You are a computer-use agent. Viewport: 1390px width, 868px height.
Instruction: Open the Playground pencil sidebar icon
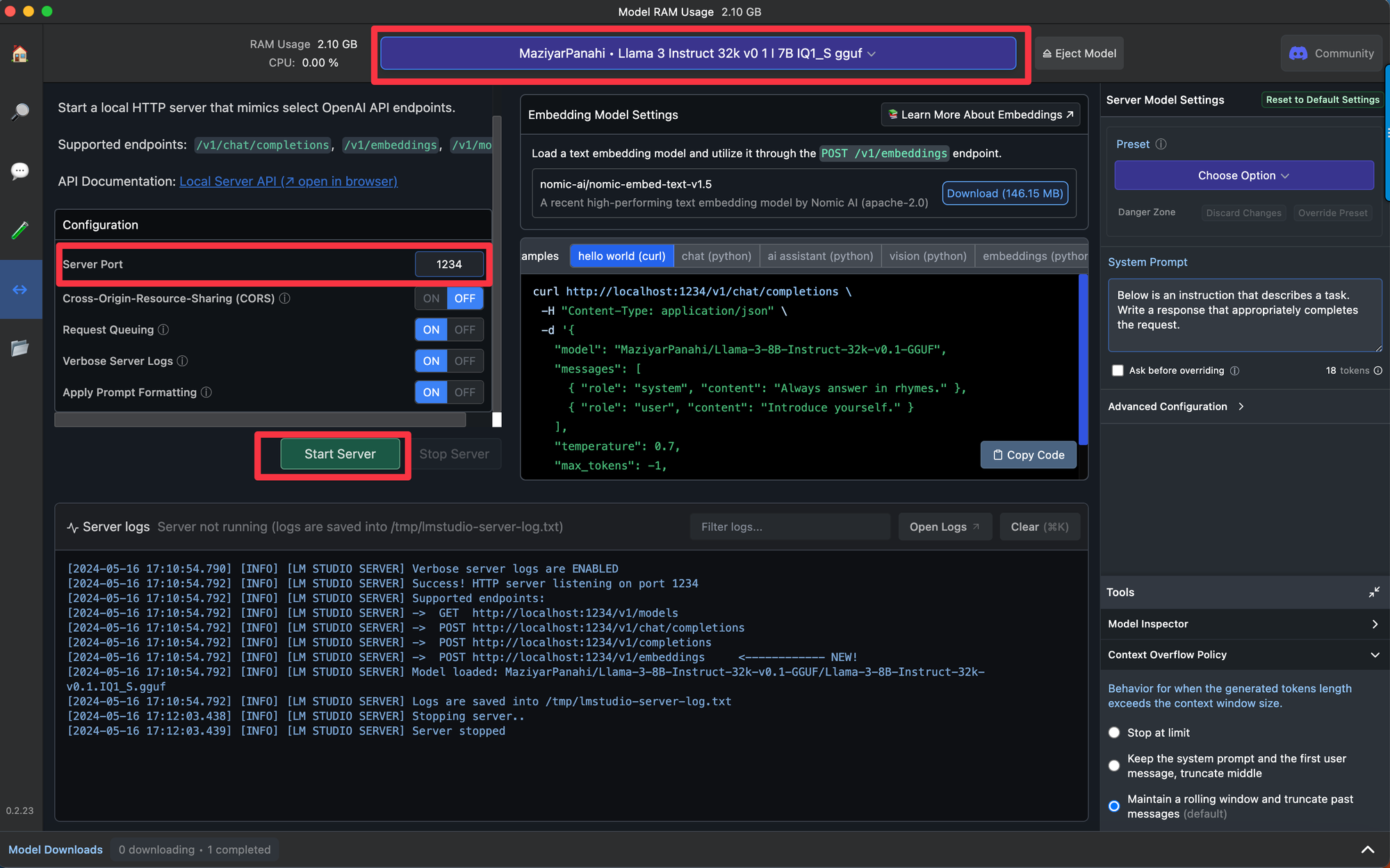pyautogui.click(x=20, y=230)
